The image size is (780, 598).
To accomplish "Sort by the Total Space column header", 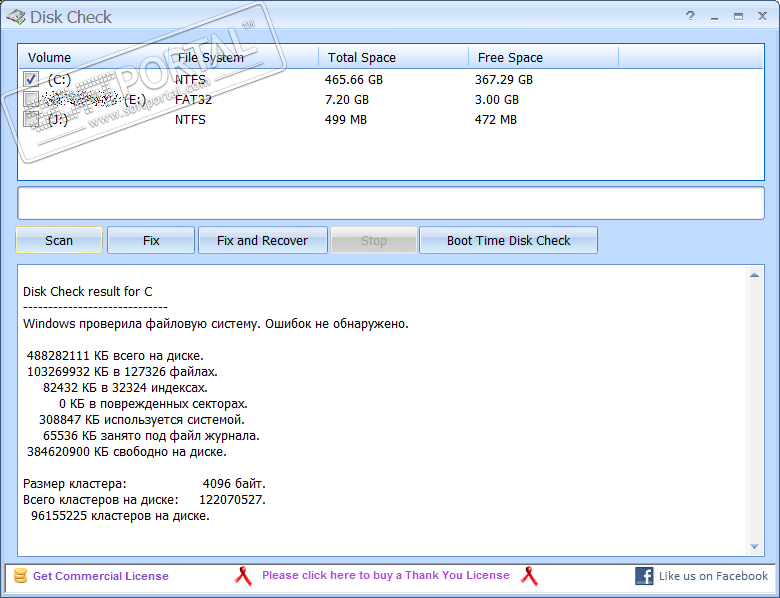I will 393,58.
